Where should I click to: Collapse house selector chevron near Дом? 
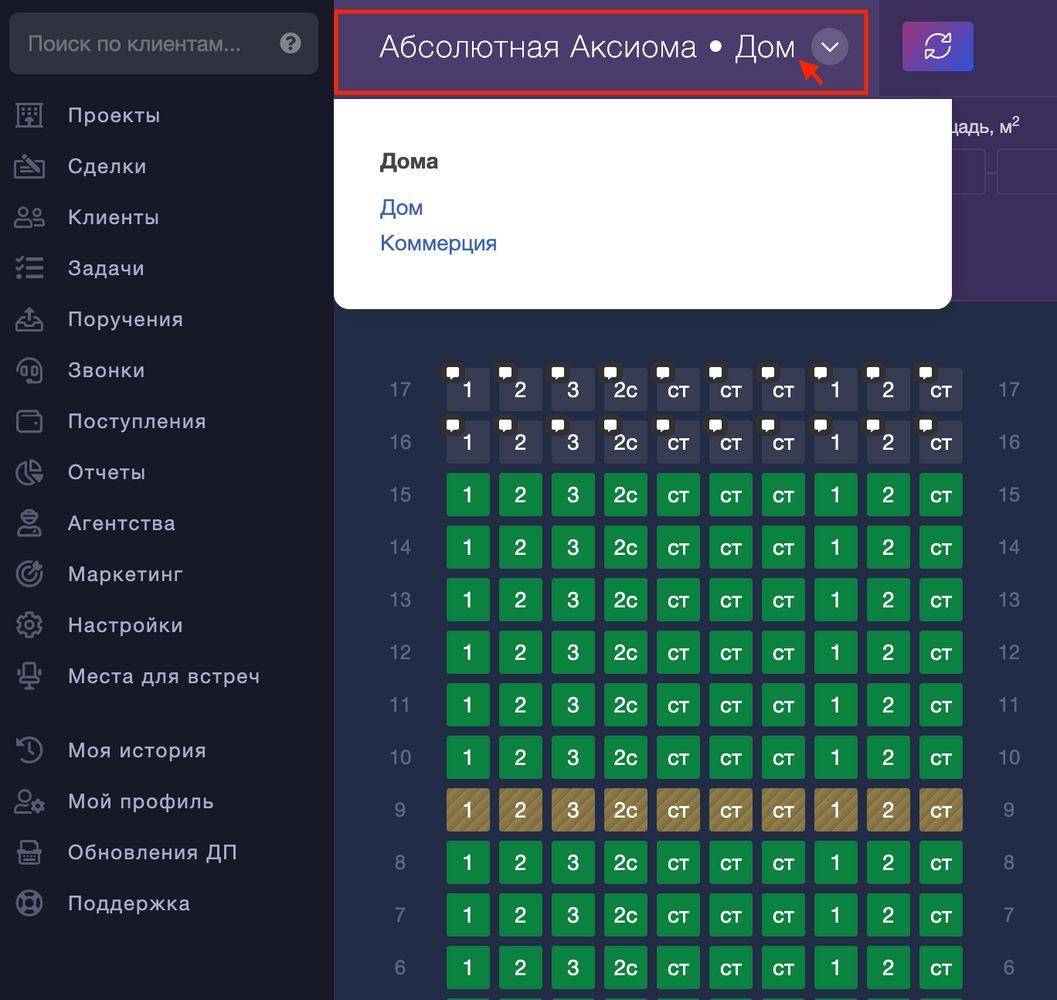(829, 47)
